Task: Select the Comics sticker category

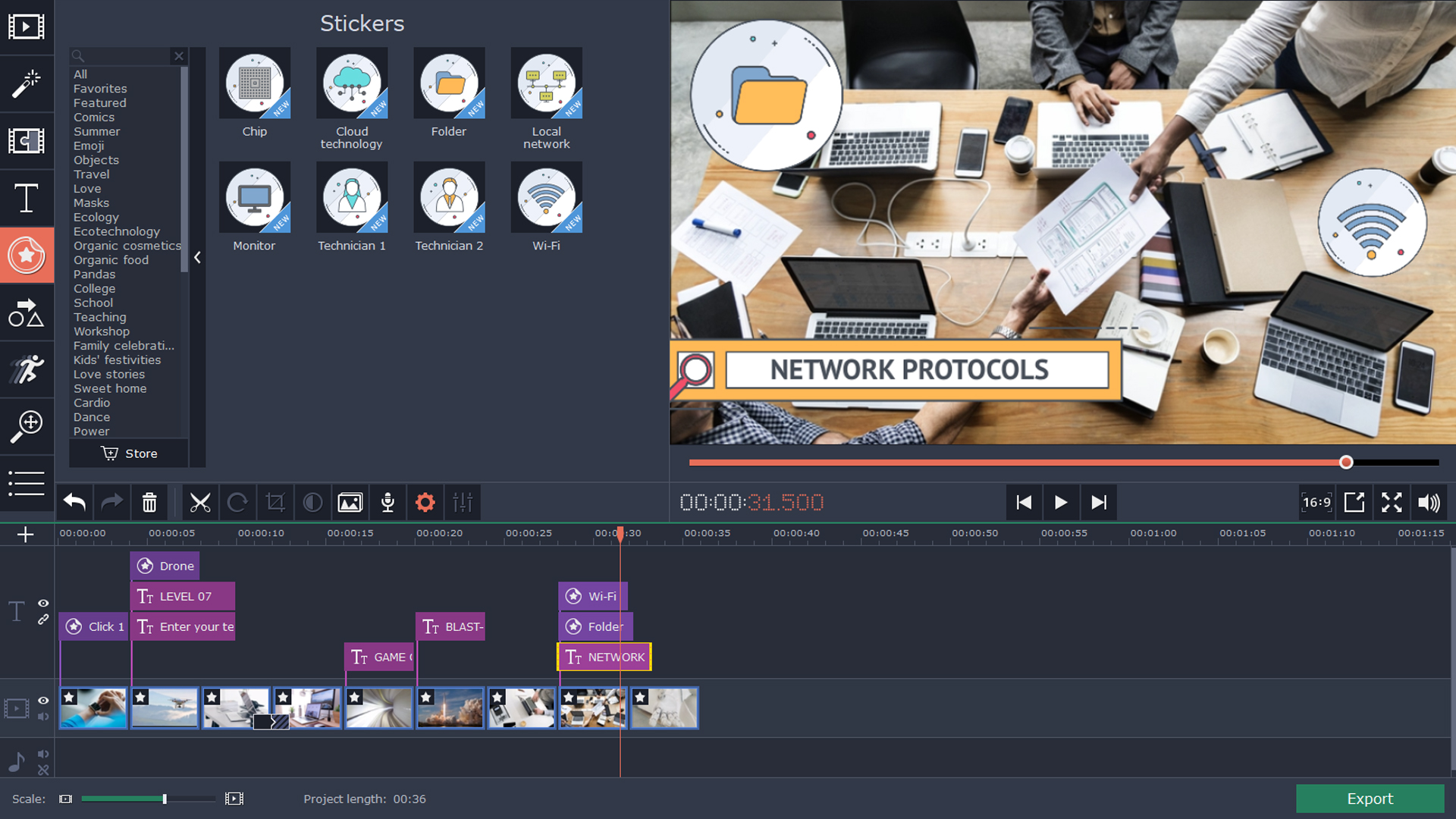Action: [x=93, y=117]
